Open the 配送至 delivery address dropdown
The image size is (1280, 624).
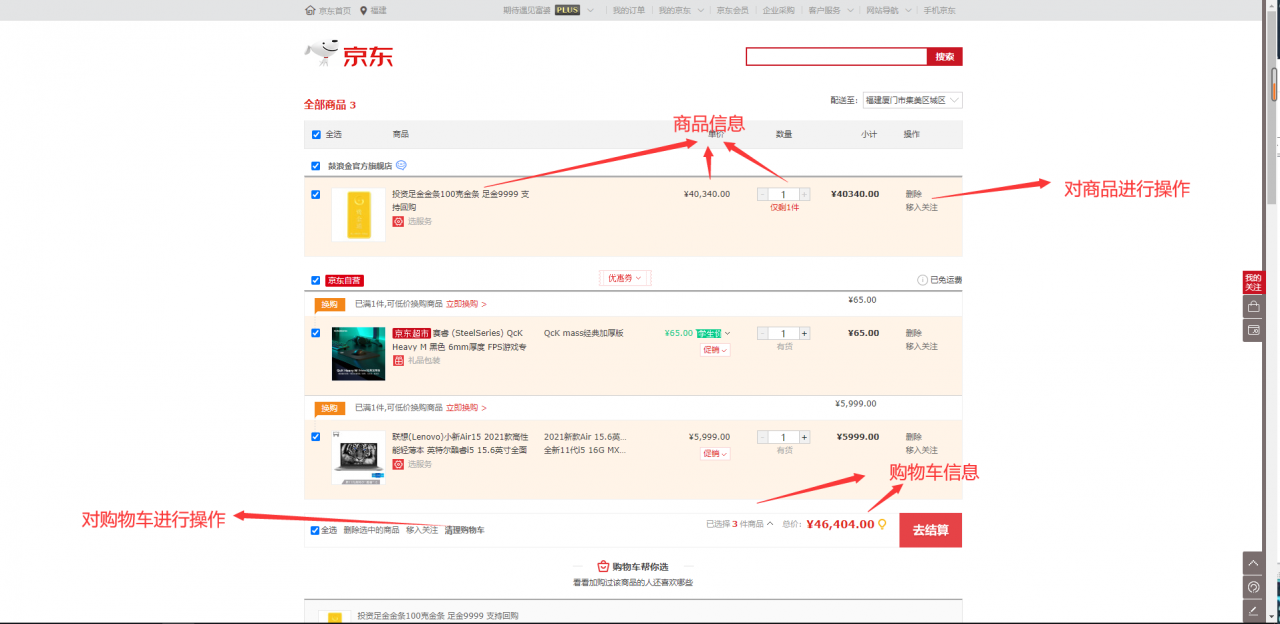pyautogui.click(x=912, y=100)
